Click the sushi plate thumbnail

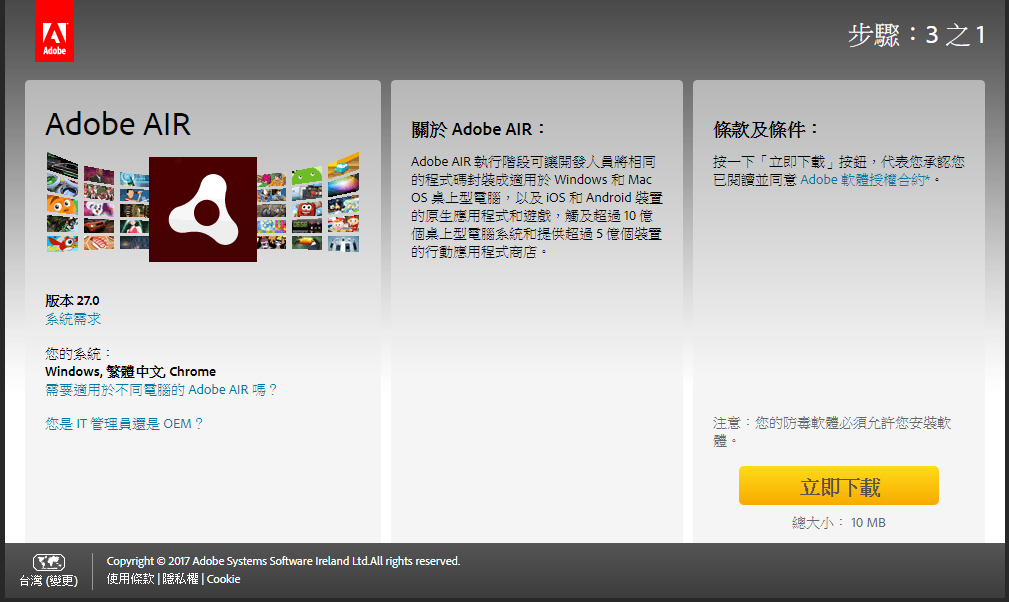coord(98,241)
